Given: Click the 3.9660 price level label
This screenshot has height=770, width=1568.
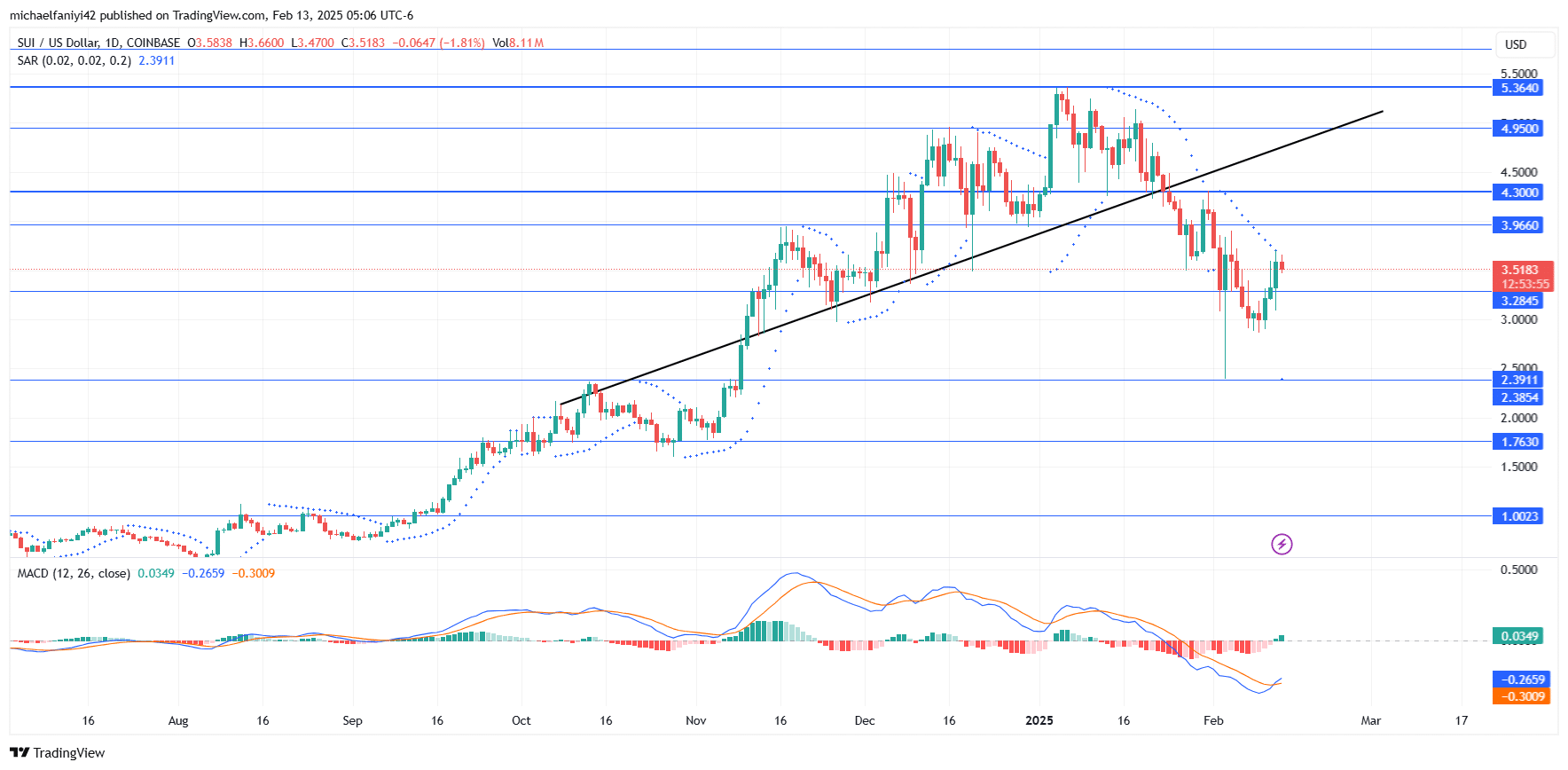Looking at the screenshot, I should (x=1519, y=225).
